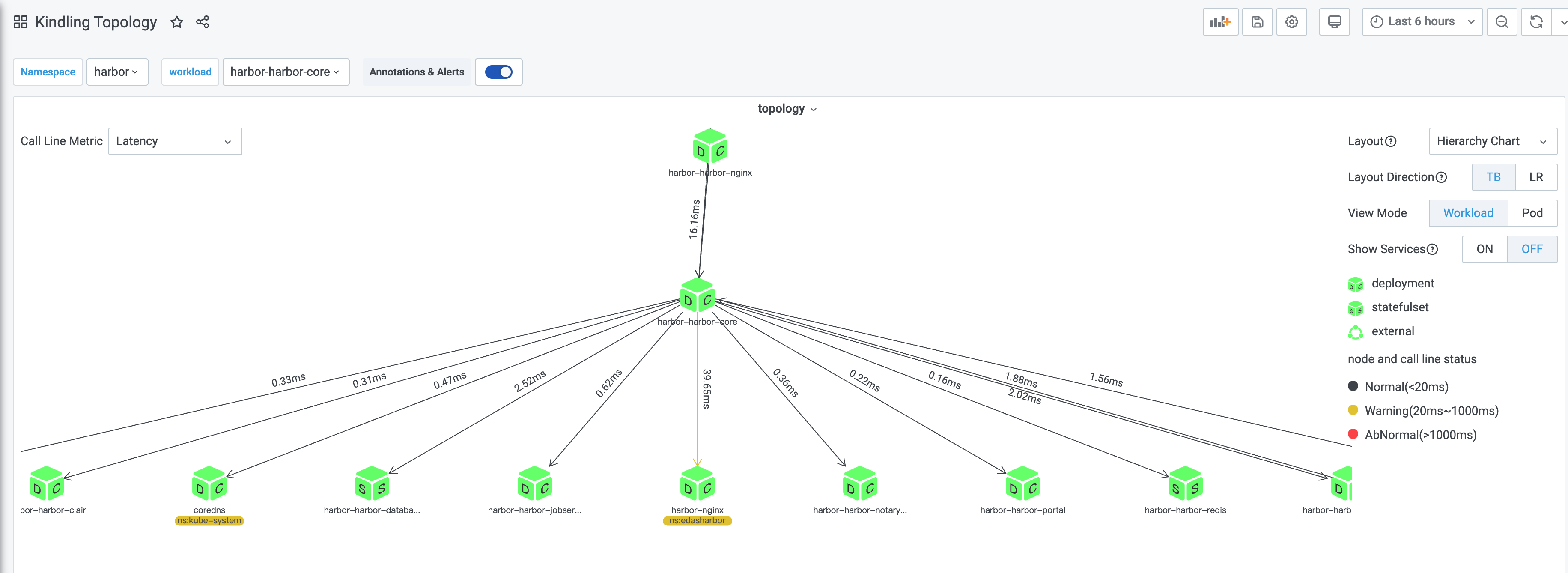This screenshot has width=1568, height=573.
Task: Zoom out the time range
Action: [1502, 22]
